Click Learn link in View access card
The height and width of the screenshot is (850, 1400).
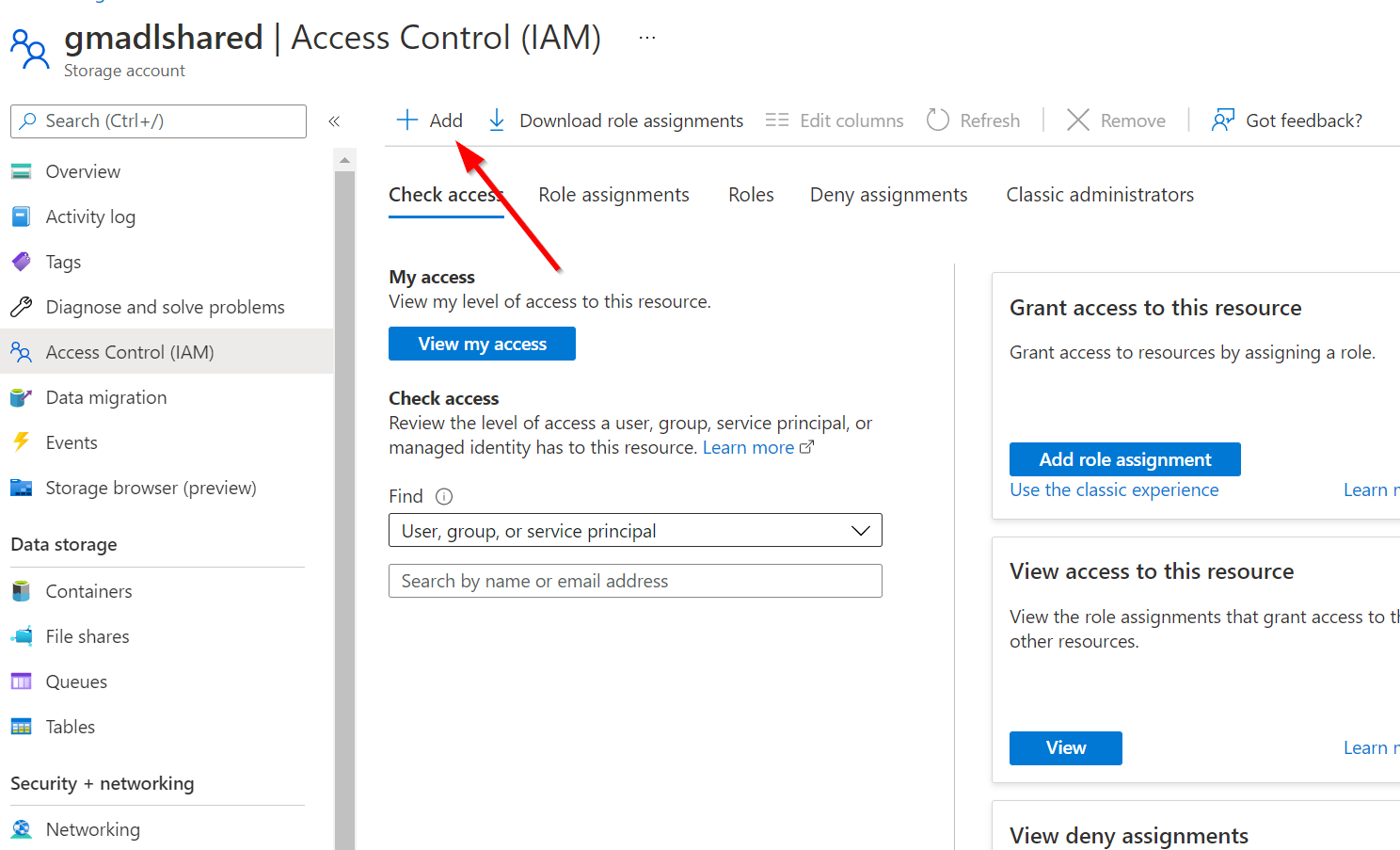click(1371, 747)
